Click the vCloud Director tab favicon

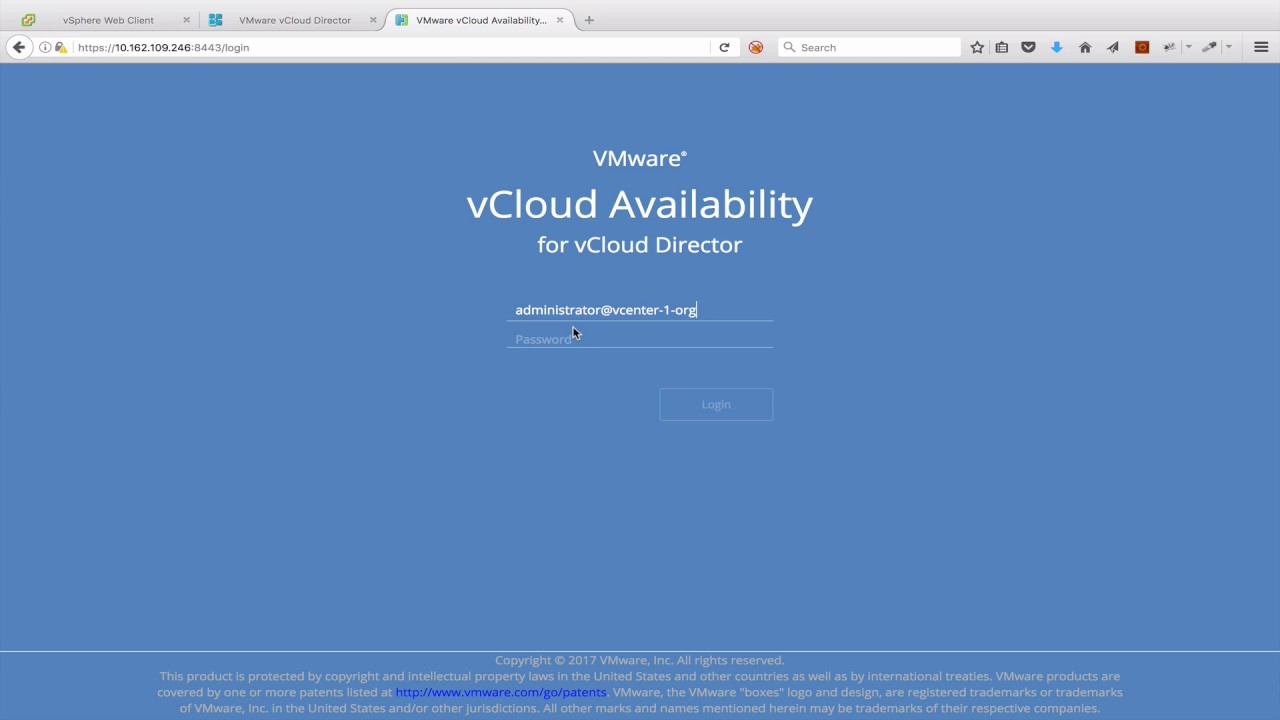[x=215, y=20]
